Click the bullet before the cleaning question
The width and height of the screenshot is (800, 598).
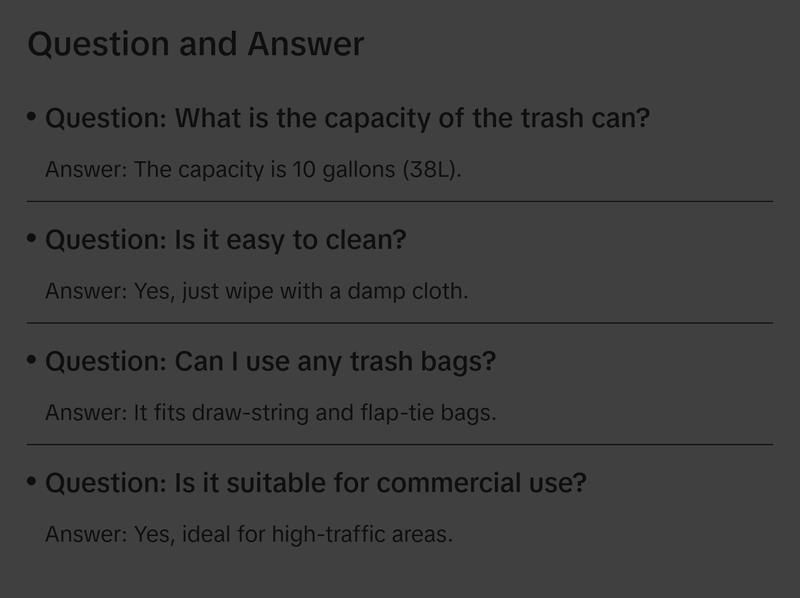(x=32, y=239)
